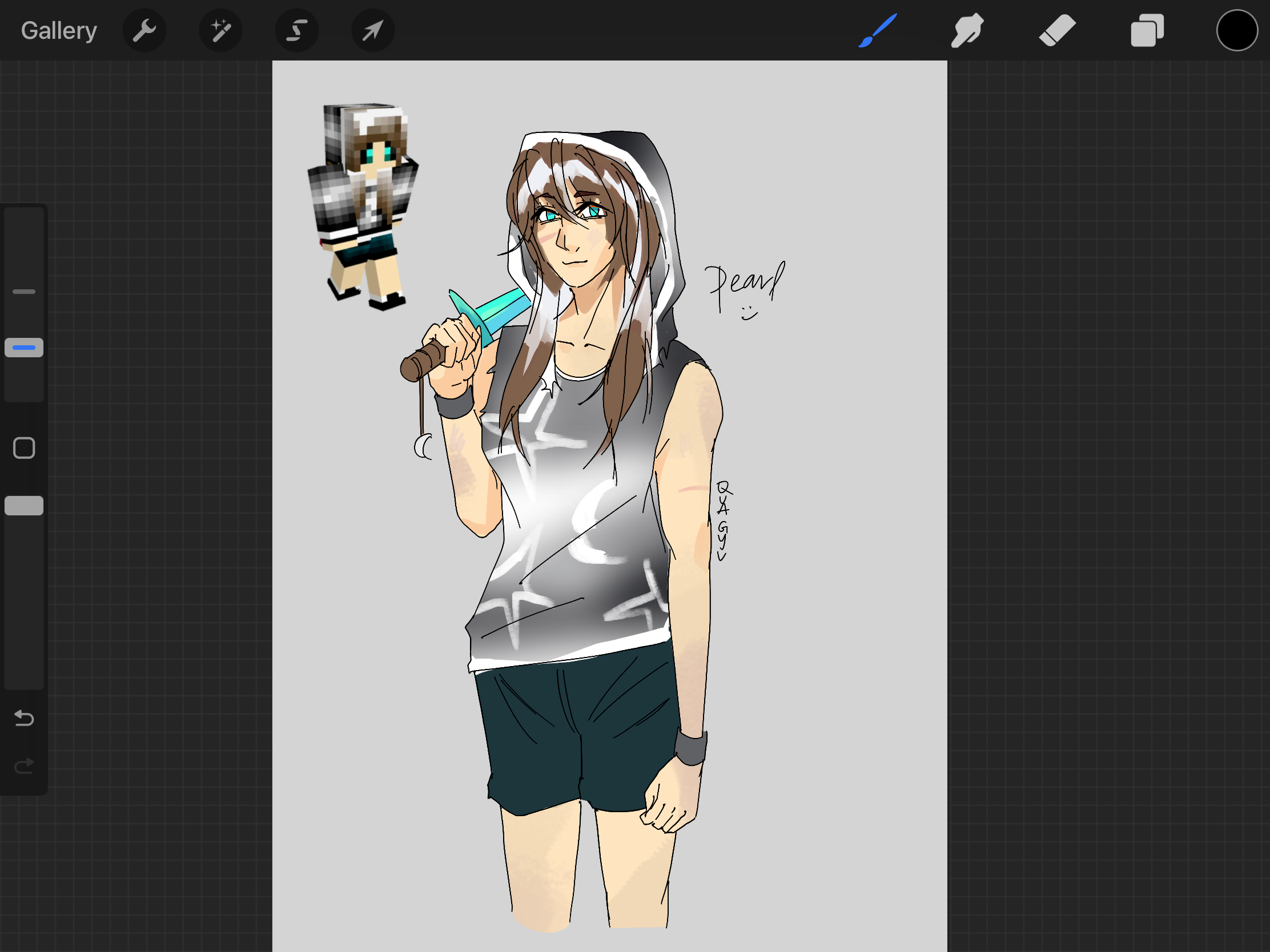Tap the brush size slider handle
The height and width of the screenshot is (952, 1270).
[x=24, y=348]
